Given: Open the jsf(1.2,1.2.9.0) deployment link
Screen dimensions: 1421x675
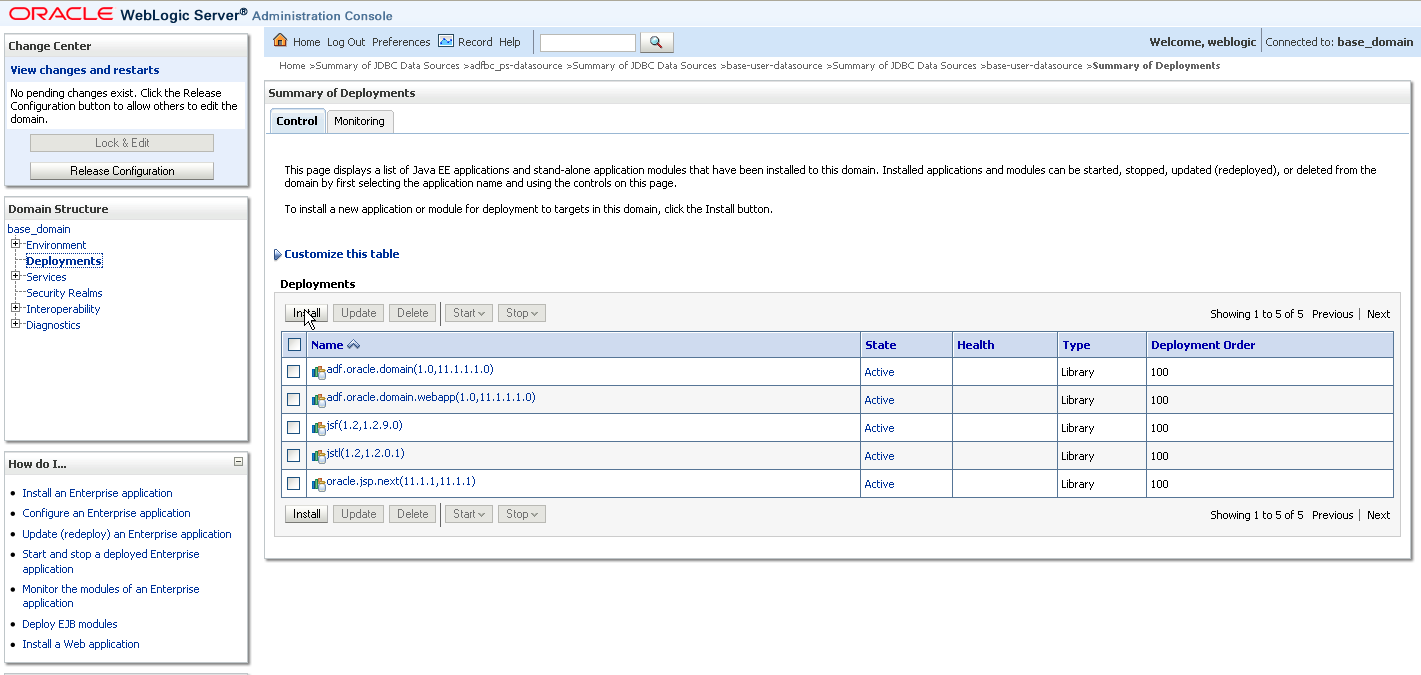Looking at the screenshot, I should coord(364,425).
